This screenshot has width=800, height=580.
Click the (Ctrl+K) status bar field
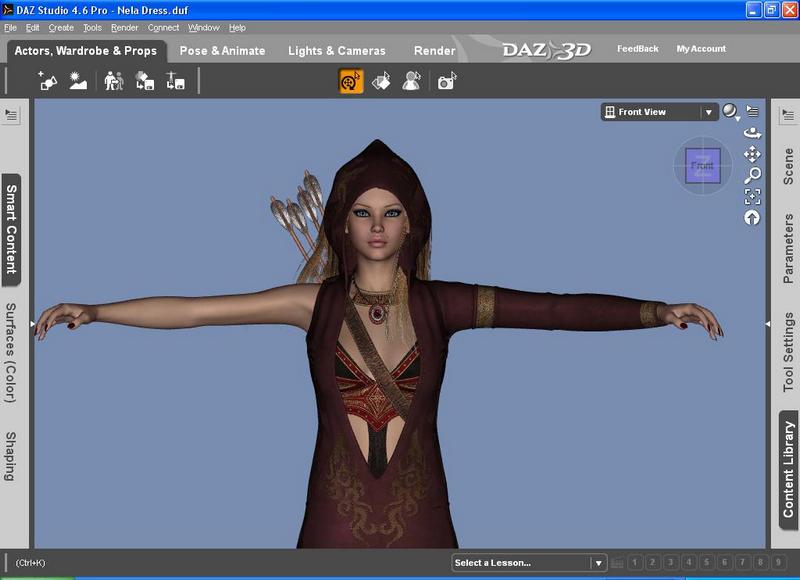30,563
